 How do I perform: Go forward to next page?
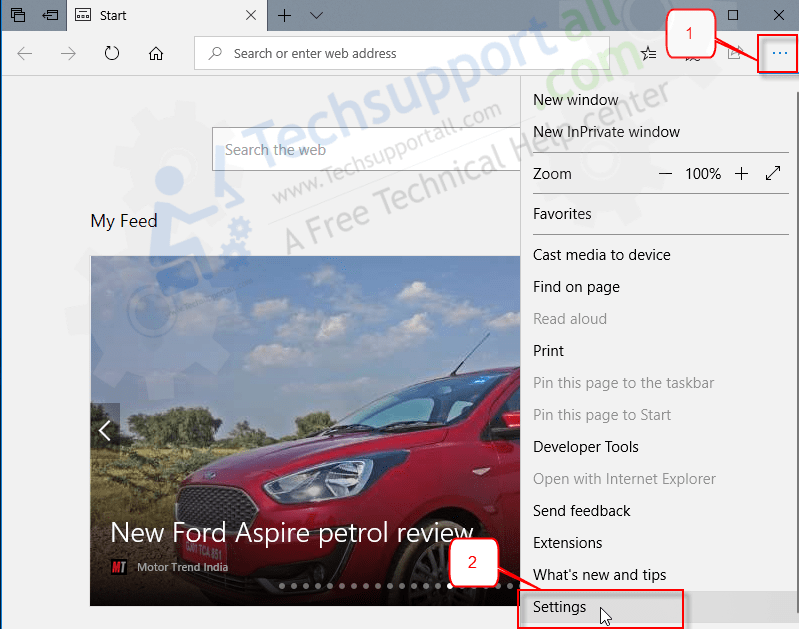click(x=68, y=53)
